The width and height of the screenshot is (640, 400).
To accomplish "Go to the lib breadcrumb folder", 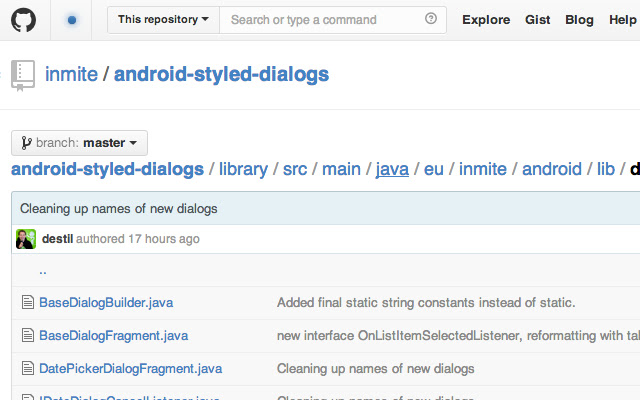I will [606, 169].
